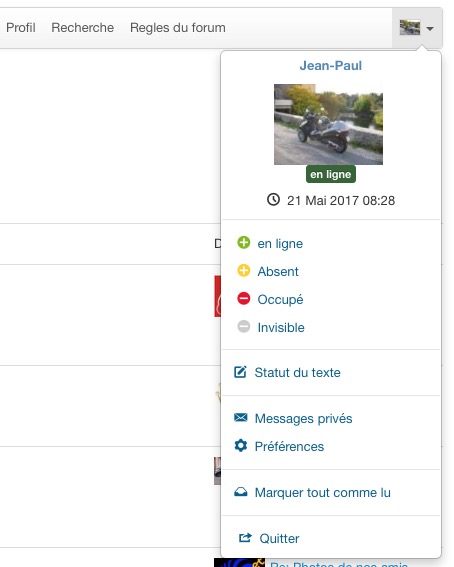Go to the Profil navigation item
The width and height of the screenshot is (454, 567).
pyautogui.click(x=21, y=28)
